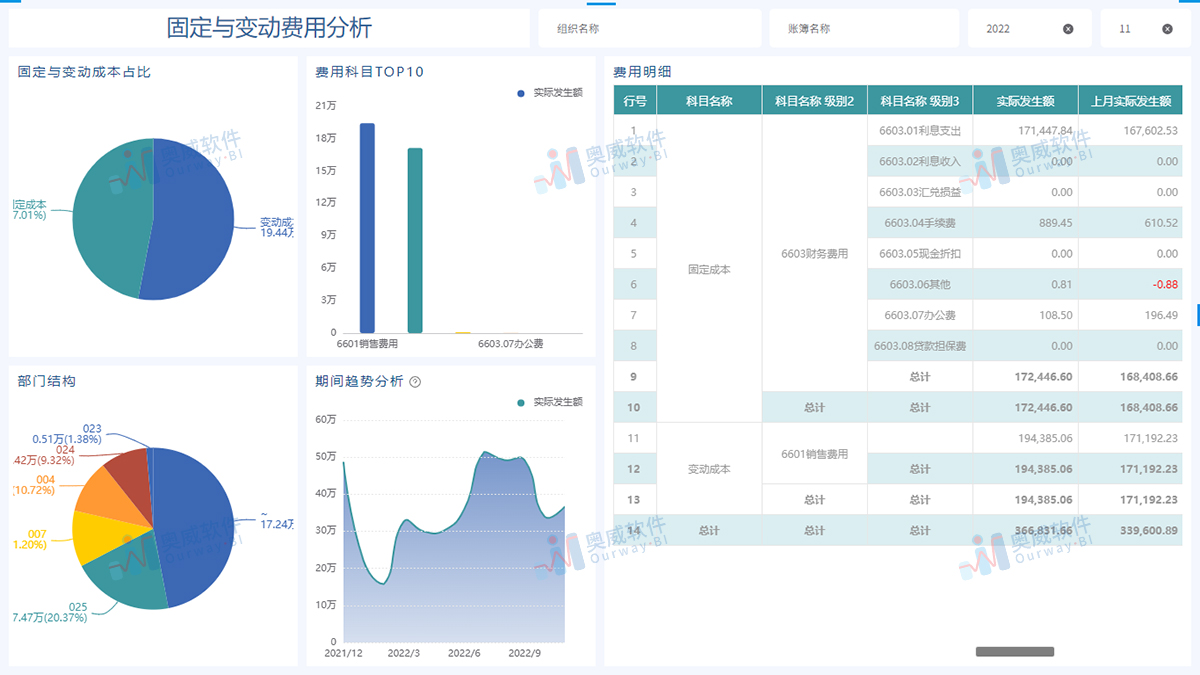Image resolution: width=1200 pixels, height=675 pixels.
Task: Open the 组织名称 filter selector
Action: click(650, 28)
